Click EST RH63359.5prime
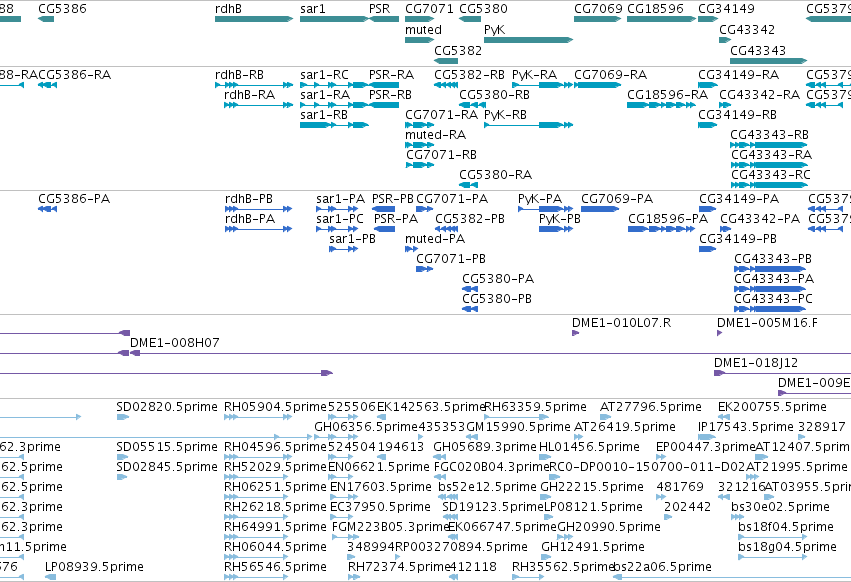Screen dimensions: 851x582 coord(535,407)
